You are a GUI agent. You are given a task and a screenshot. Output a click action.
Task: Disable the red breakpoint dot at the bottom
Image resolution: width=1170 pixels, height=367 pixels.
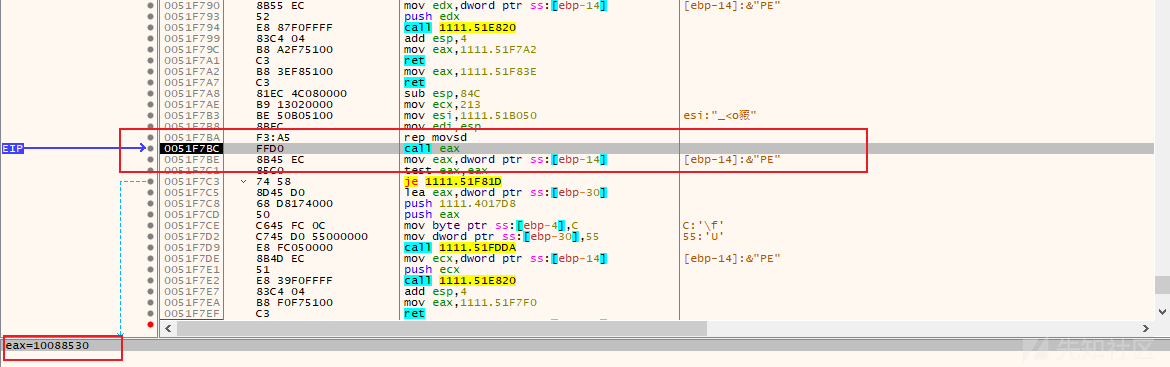click(x=151, y=324)
